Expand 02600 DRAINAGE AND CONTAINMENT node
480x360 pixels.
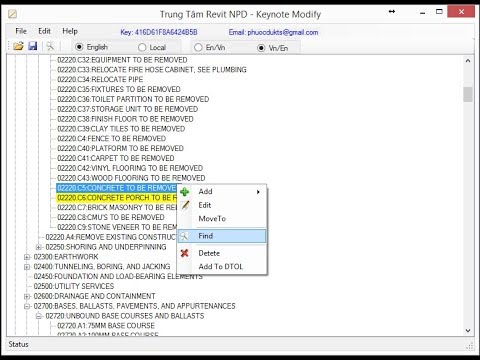click(27, 296)
